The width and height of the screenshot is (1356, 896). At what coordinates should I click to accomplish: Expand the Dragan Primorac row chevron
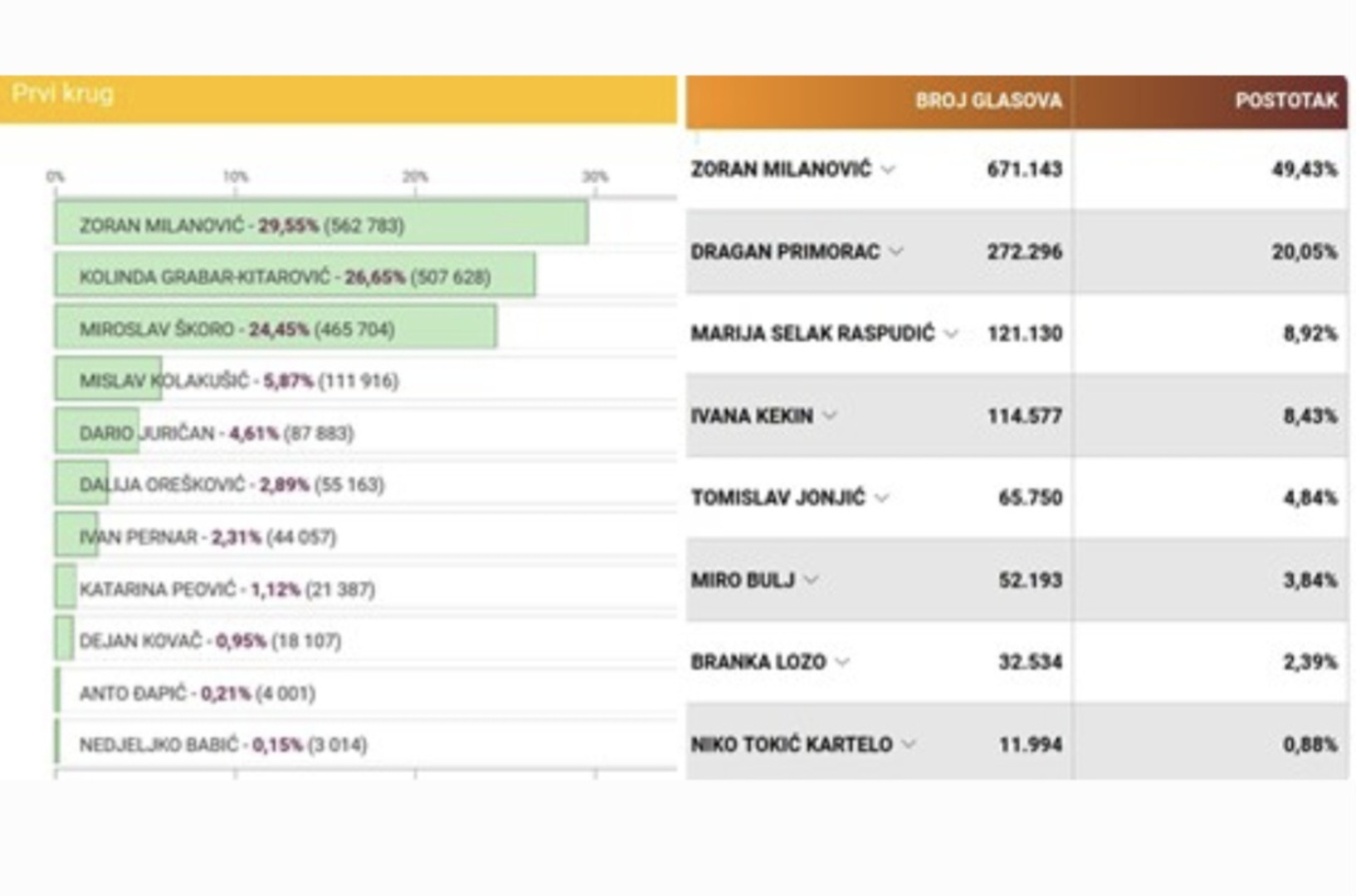[896, 251]
